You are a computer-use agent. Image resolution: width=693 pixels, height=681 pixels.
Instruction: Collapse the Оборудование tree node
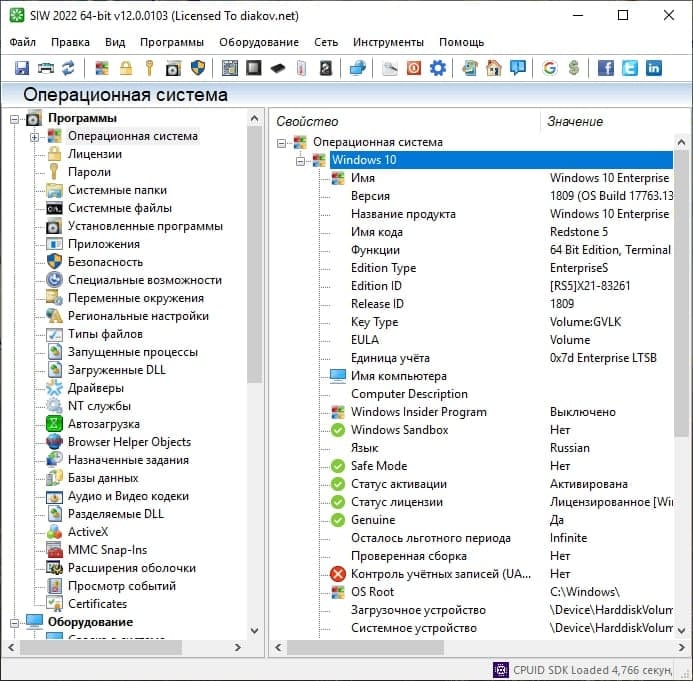tap(15, 623)
